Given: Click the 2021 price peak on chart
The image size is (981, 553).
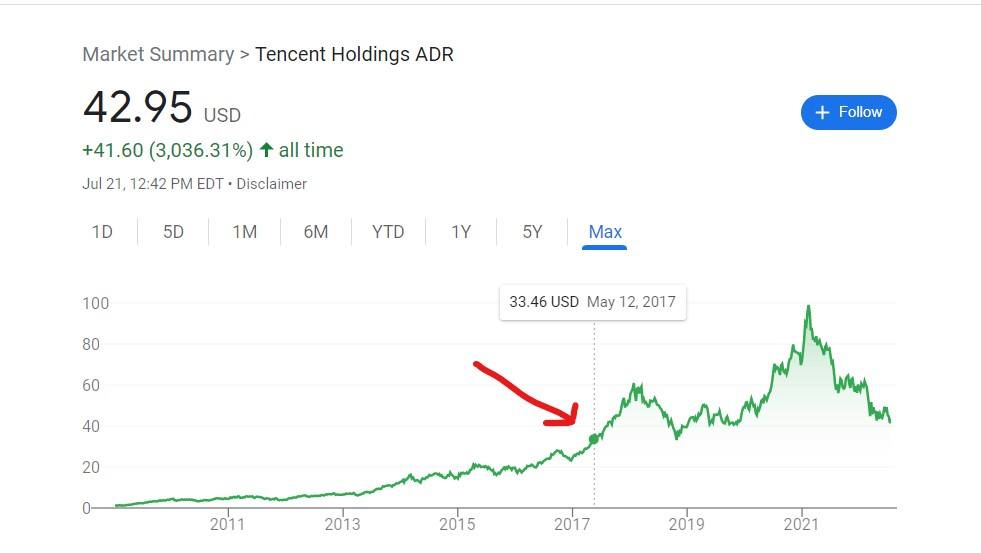Looking at the screenshot, I should 808,307.
